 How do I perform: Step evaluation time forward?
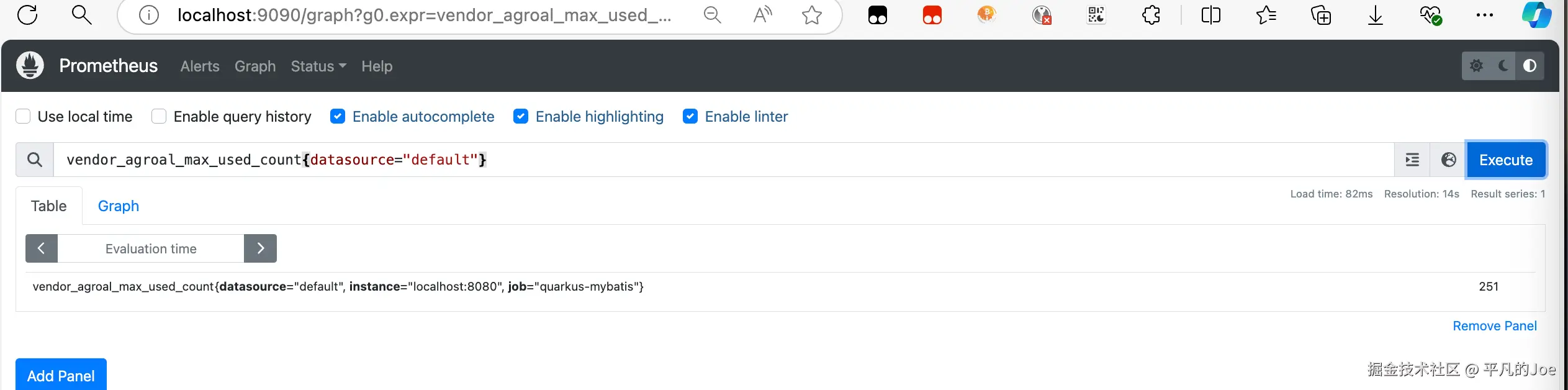point(260,248)
